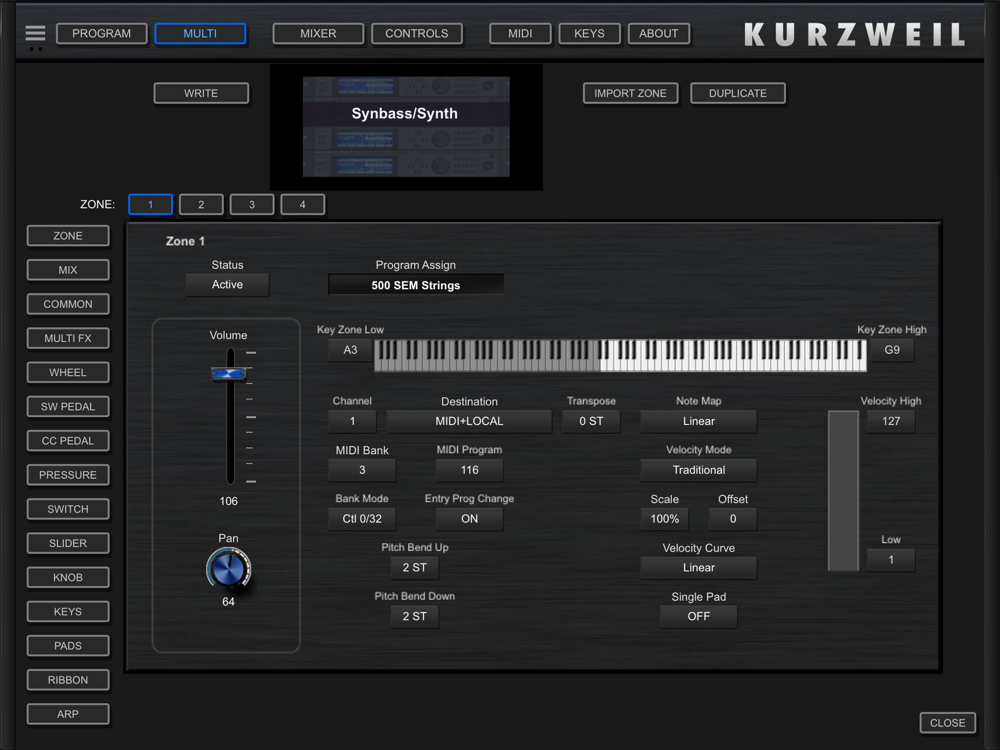Select zone 1
The width and height of the screenshot is (1000, 750).
151,204
